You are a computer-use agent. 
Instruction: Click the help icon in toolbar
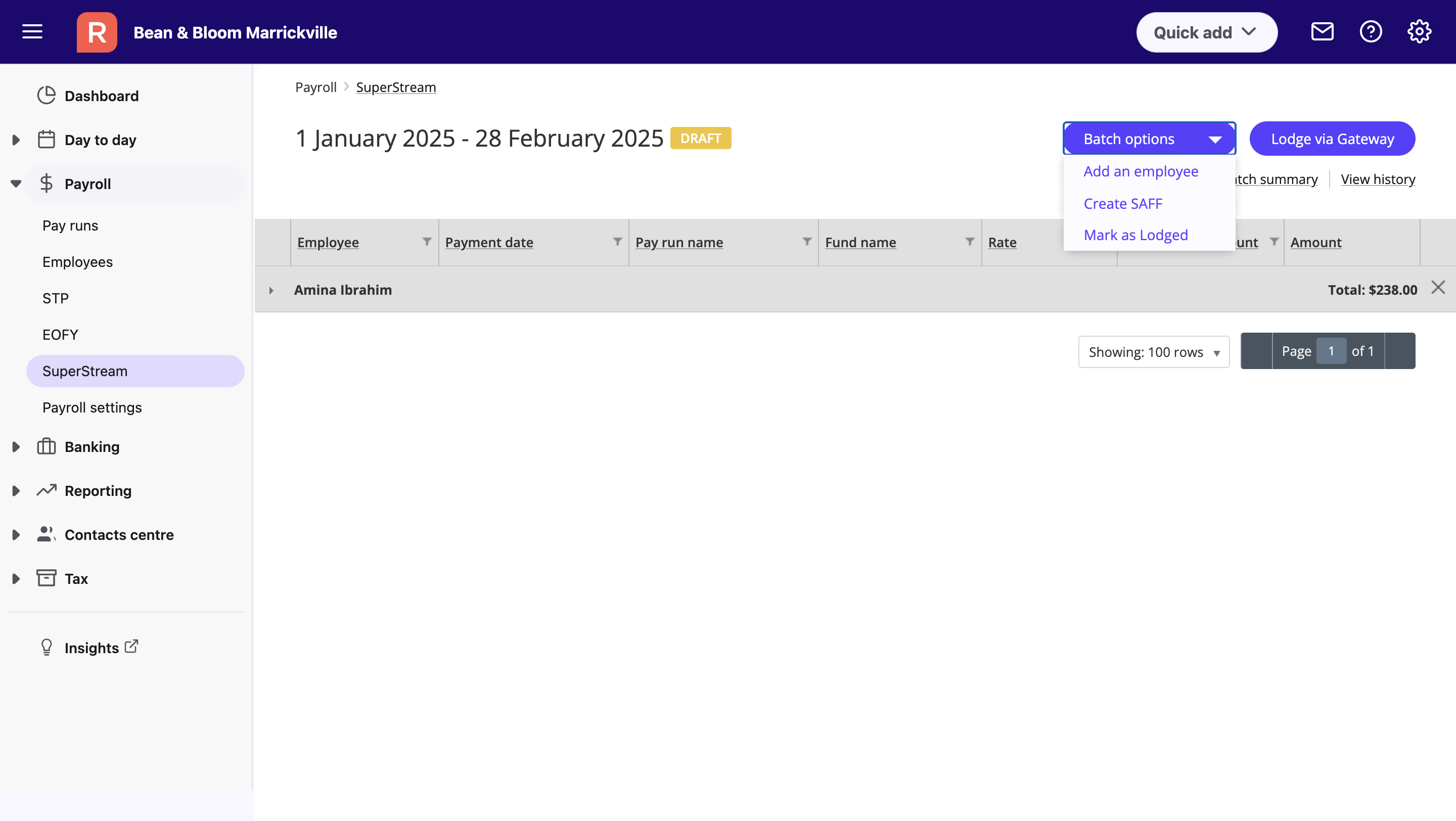tap(1371, 31)
